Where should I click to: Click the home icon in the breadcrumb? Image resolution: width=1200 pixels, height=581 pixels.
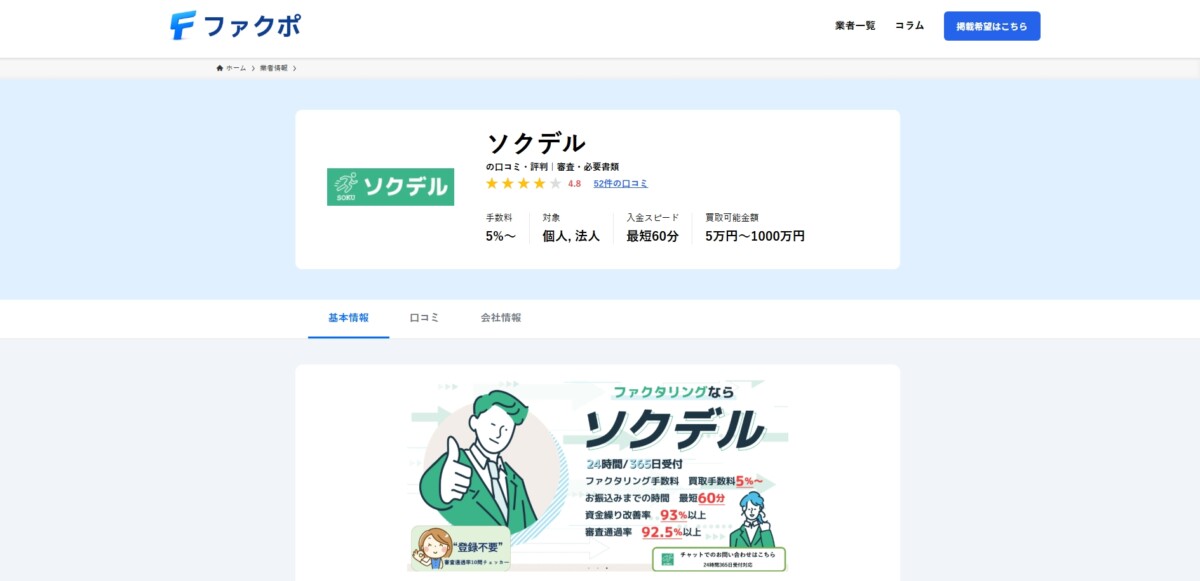point(220,68)
